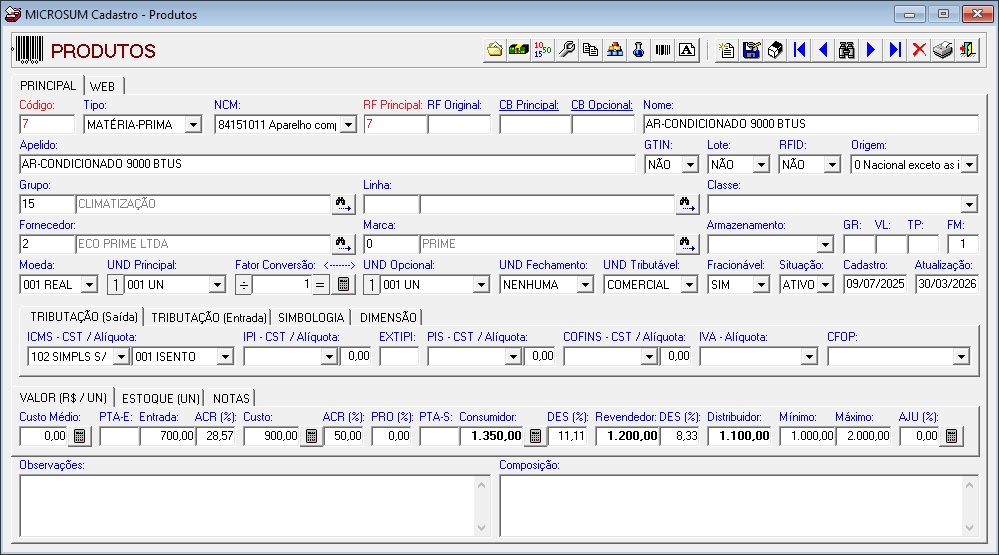
Task: Create a new product record
Action: pyautogui.click(x=727, y=50)
